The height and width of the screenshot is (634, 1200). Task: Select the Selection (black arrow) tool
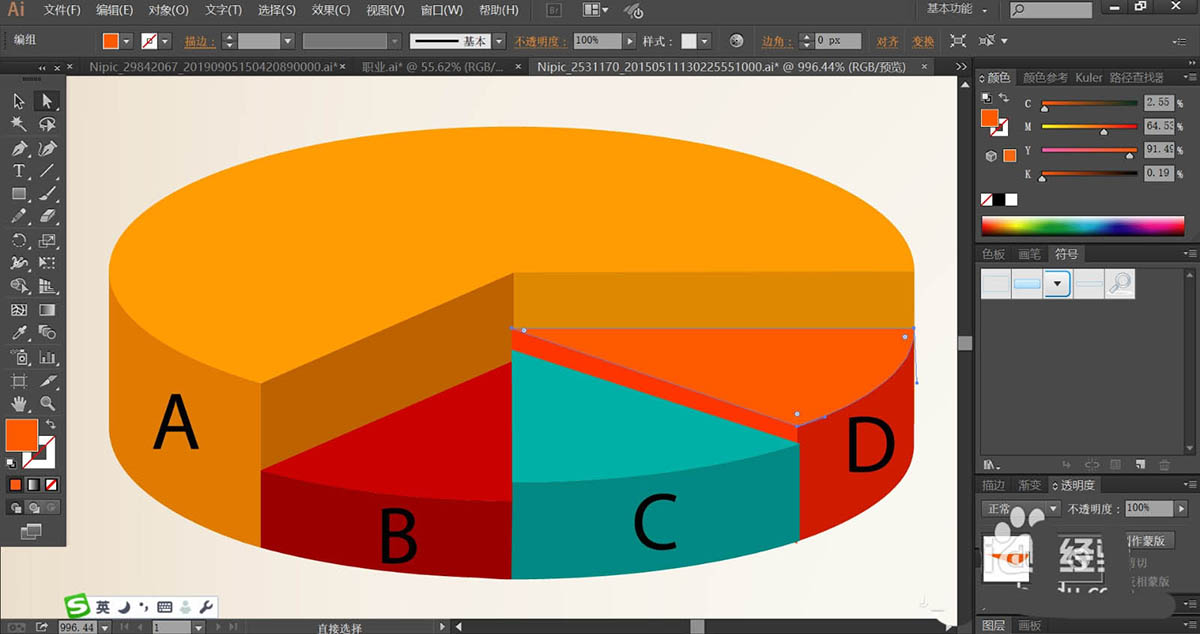point(19,101)
